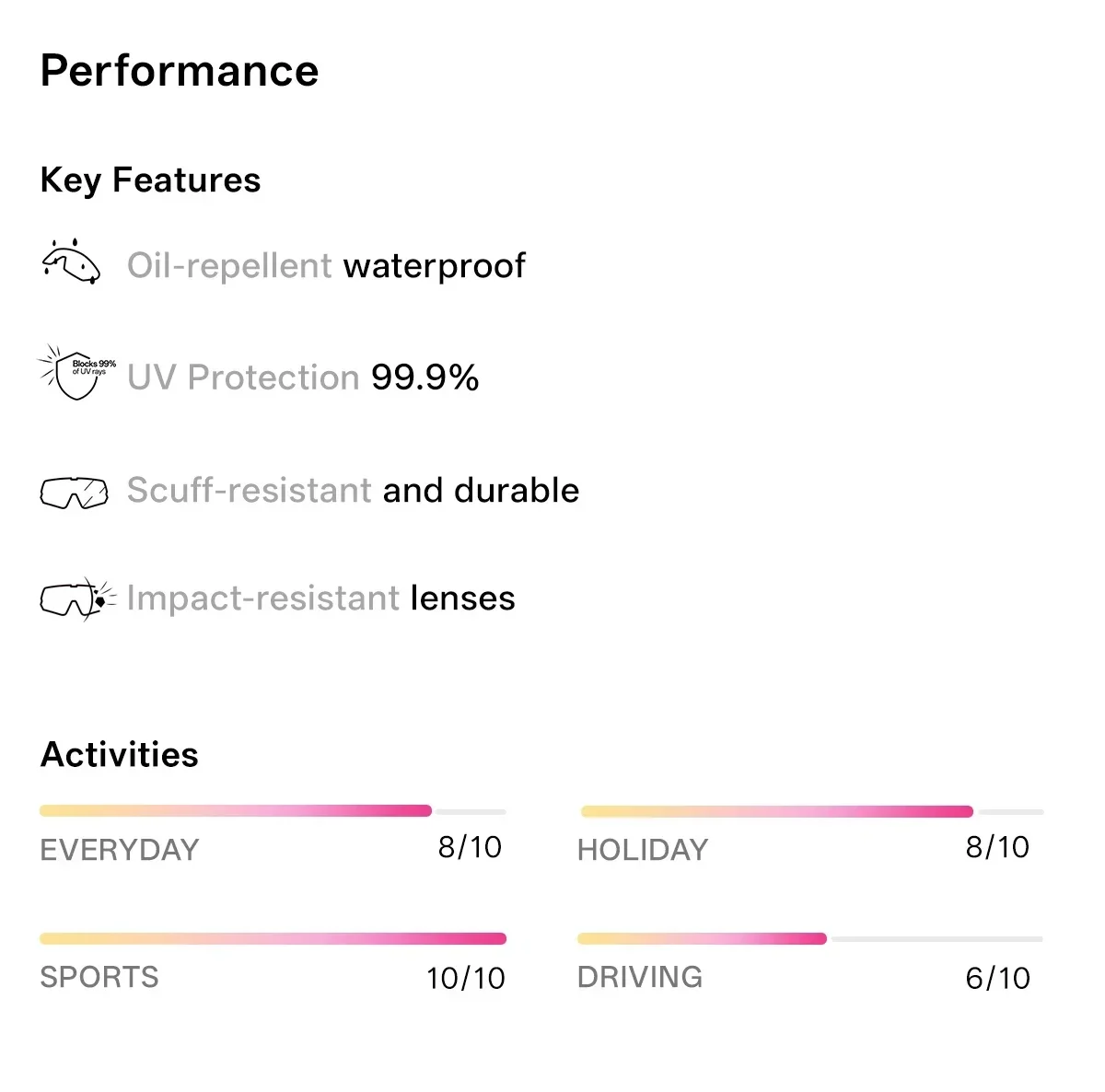Click the UV protection shield icon
This screenshot has width=1105, height=1092.
click(x=77, y=372)
